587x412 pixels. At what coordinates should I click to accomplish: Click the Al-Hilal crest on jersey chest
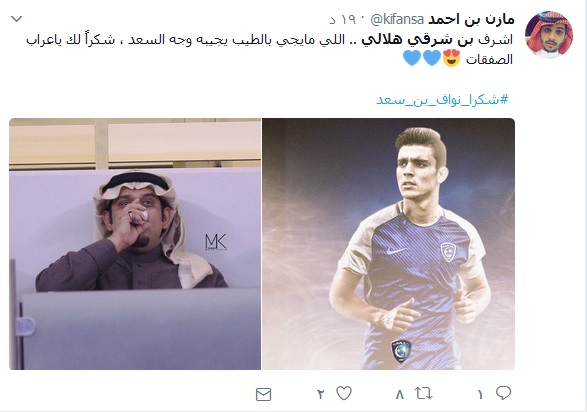(x=448, y=252)
